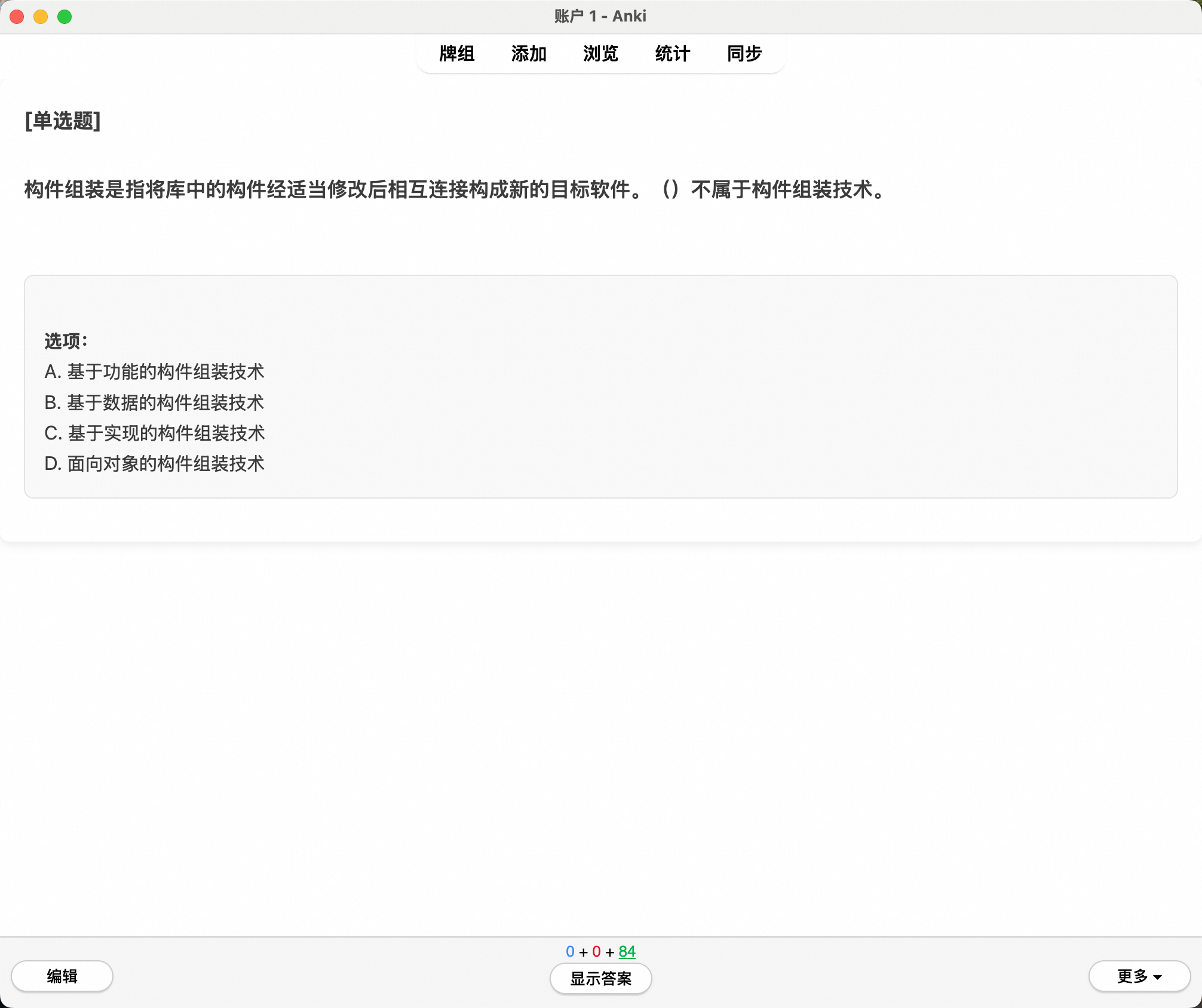The width and height of the screenshot is (1202, 1008).
Task: Click the blue new-cards count 0
Action: pos(570,951)
